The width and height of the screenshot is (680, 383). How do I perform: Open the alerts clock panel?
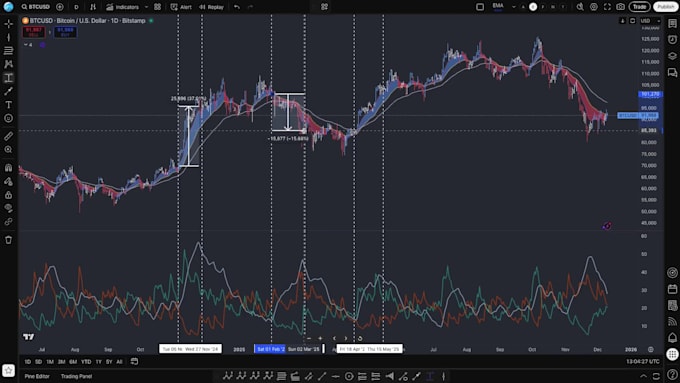[x=672, y=40]
